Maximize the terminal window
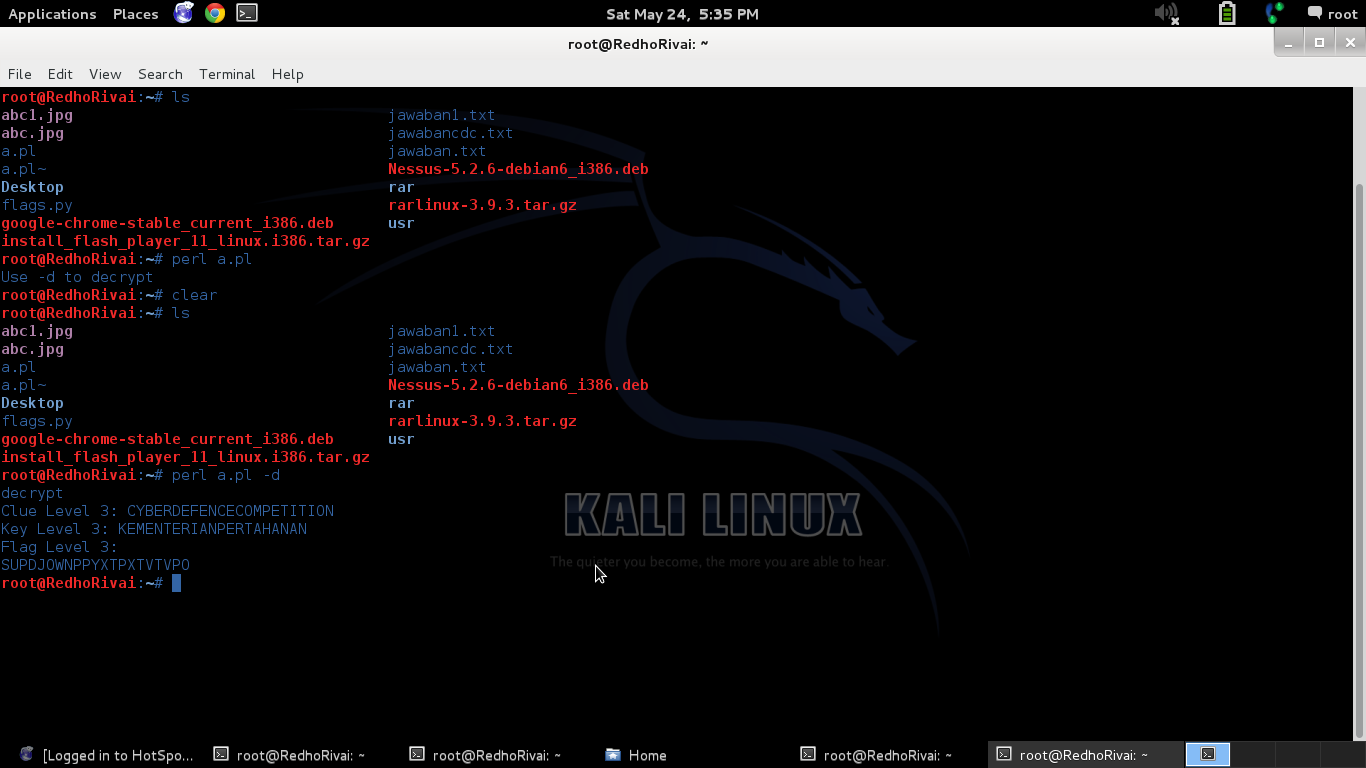1366x768 pixels. point(1320,43)
